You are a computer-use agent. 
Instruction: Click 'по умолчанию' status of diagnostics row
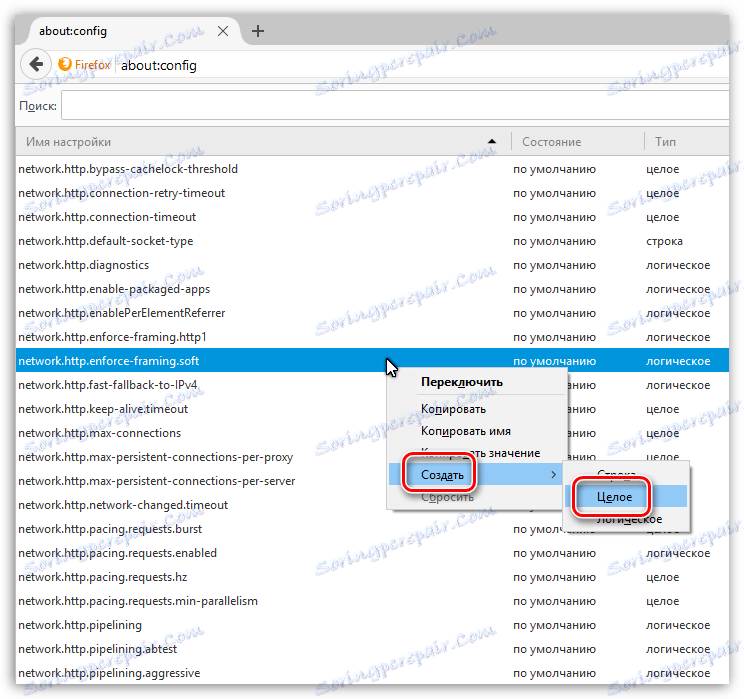tap(554, 265)
